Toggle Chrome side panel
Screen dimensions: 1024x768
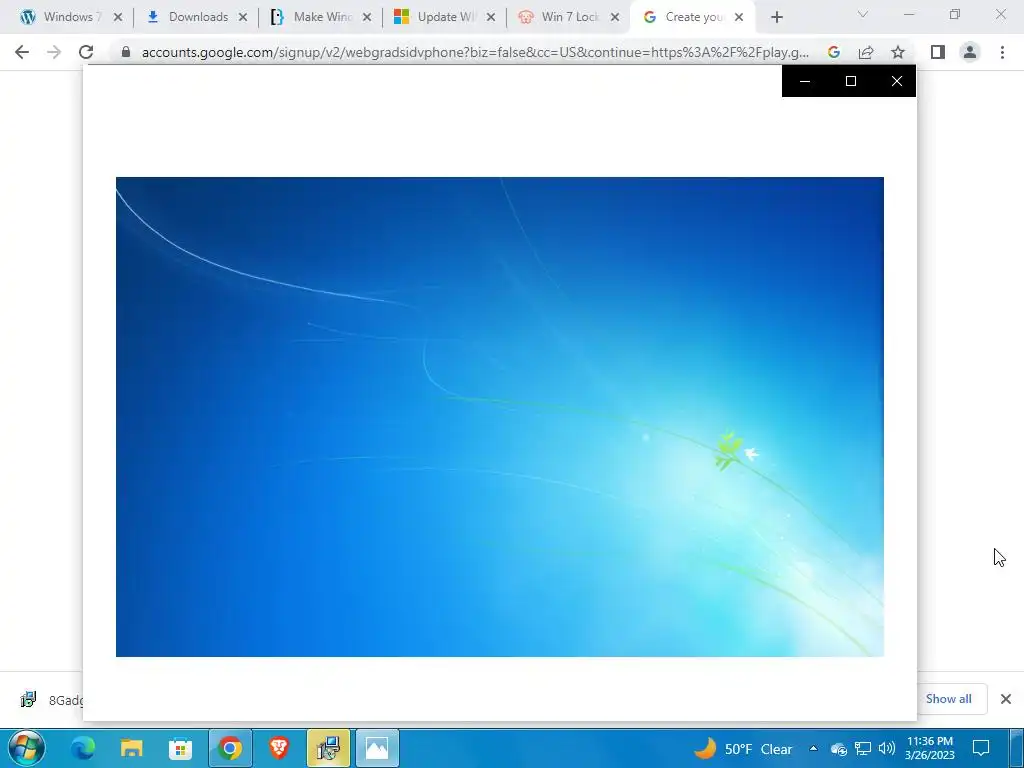938,52
